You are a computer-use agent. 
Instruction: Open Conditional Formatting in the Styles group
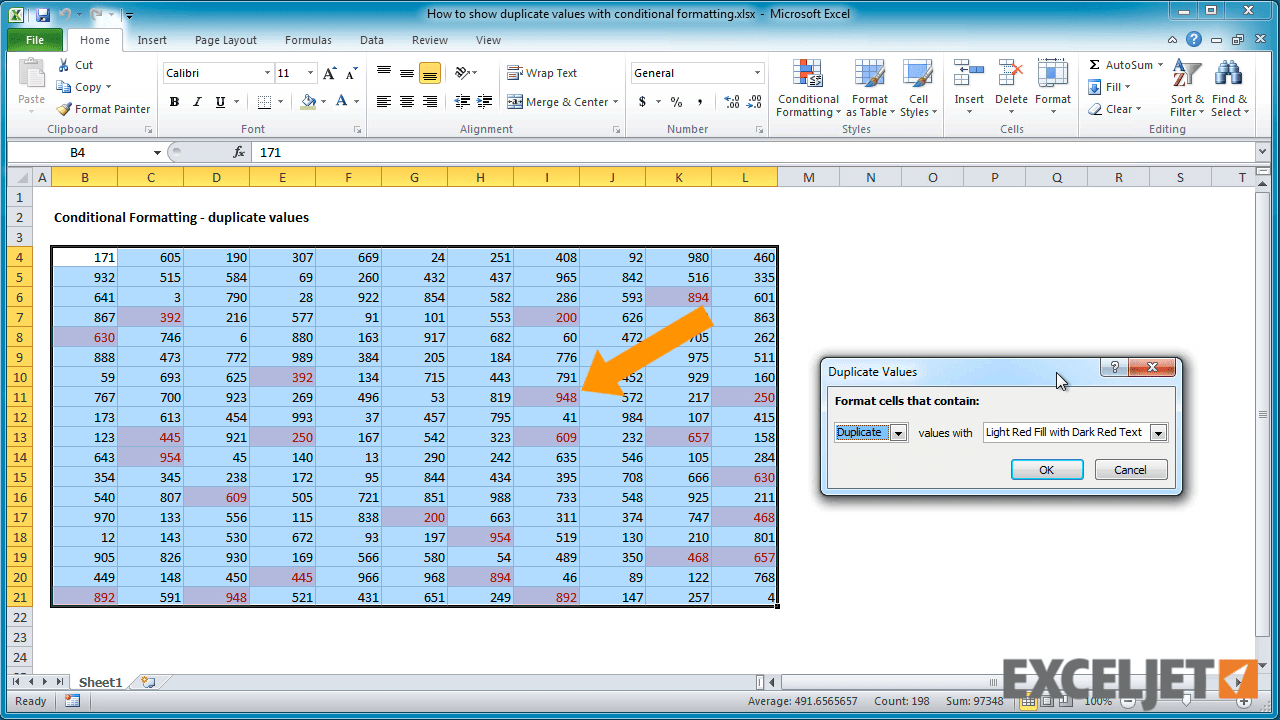click(x=807, y=88)
